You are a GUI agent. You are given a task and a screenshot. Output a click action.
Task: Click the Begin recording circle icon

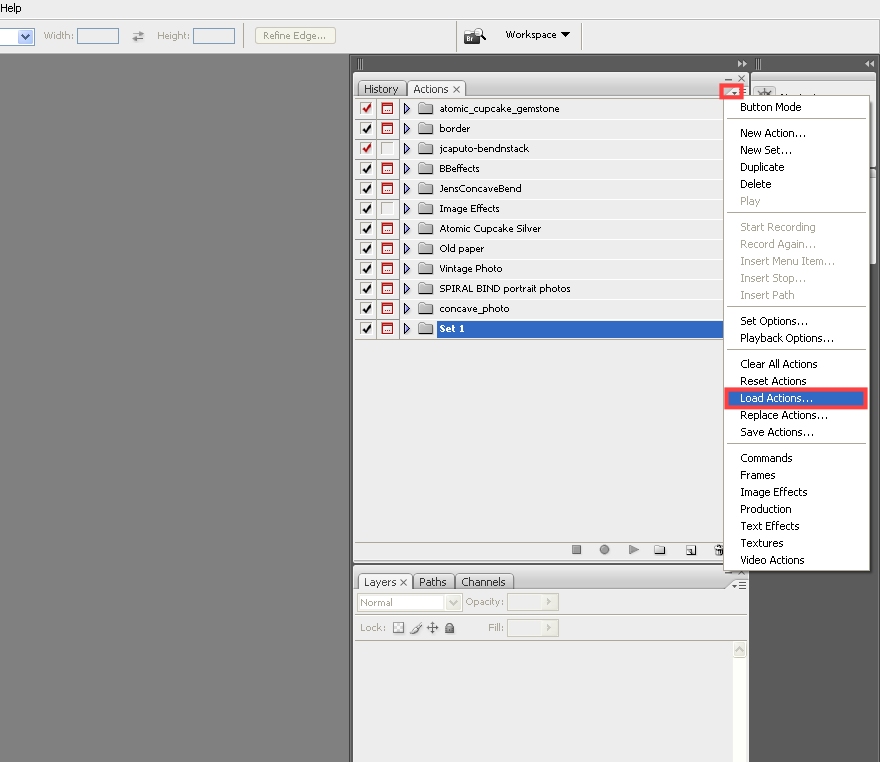click(x=604, y=550)
